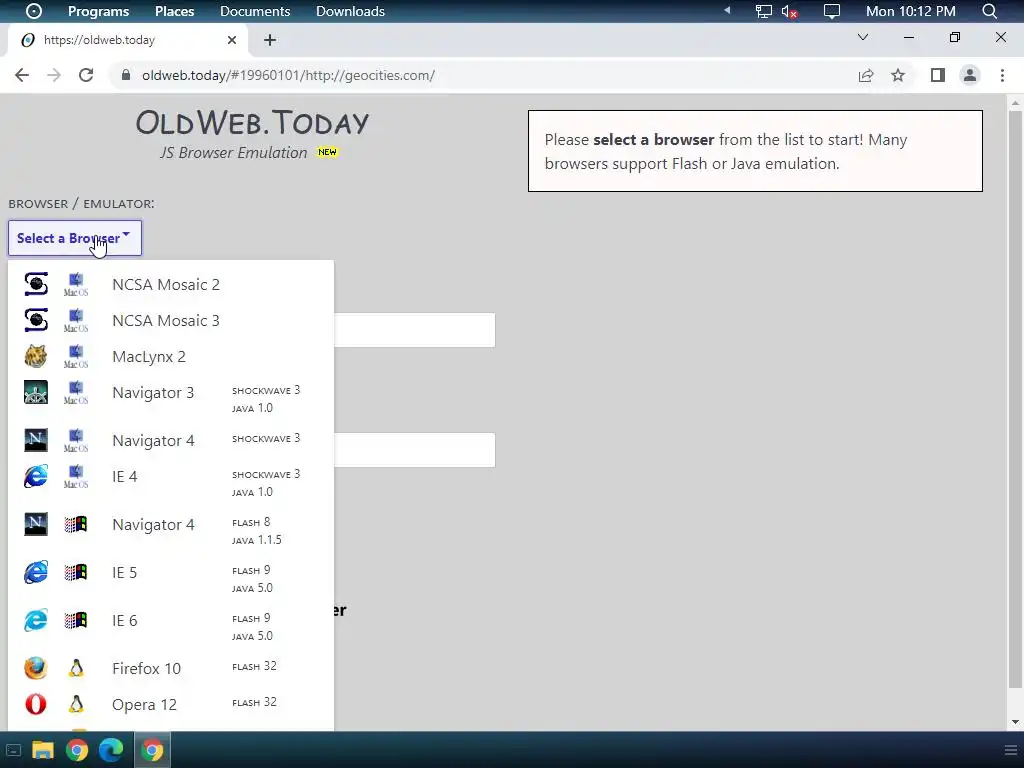Switch to the oldweb.today tab

pos(128,40)
